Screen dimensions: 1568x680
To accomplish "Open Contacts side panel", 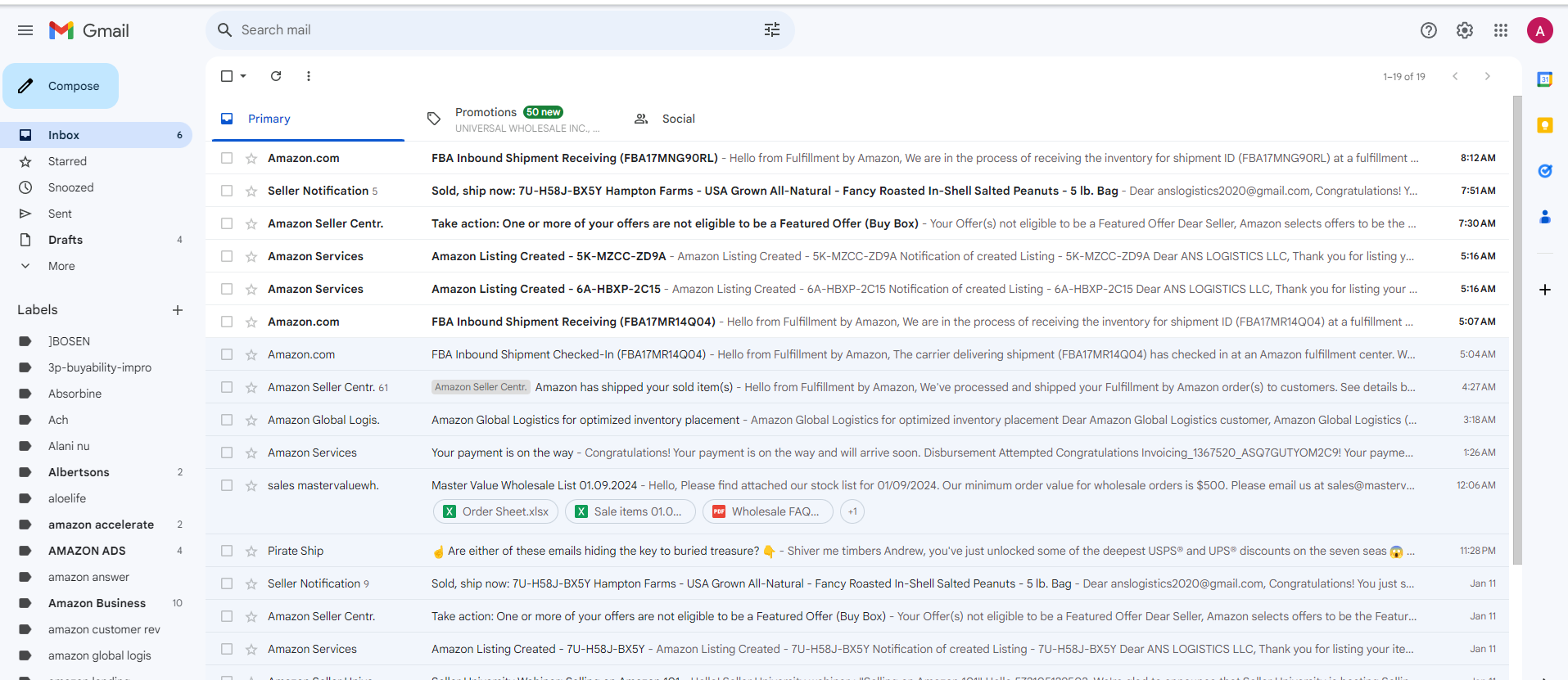I will click(x=1545, y=217).
